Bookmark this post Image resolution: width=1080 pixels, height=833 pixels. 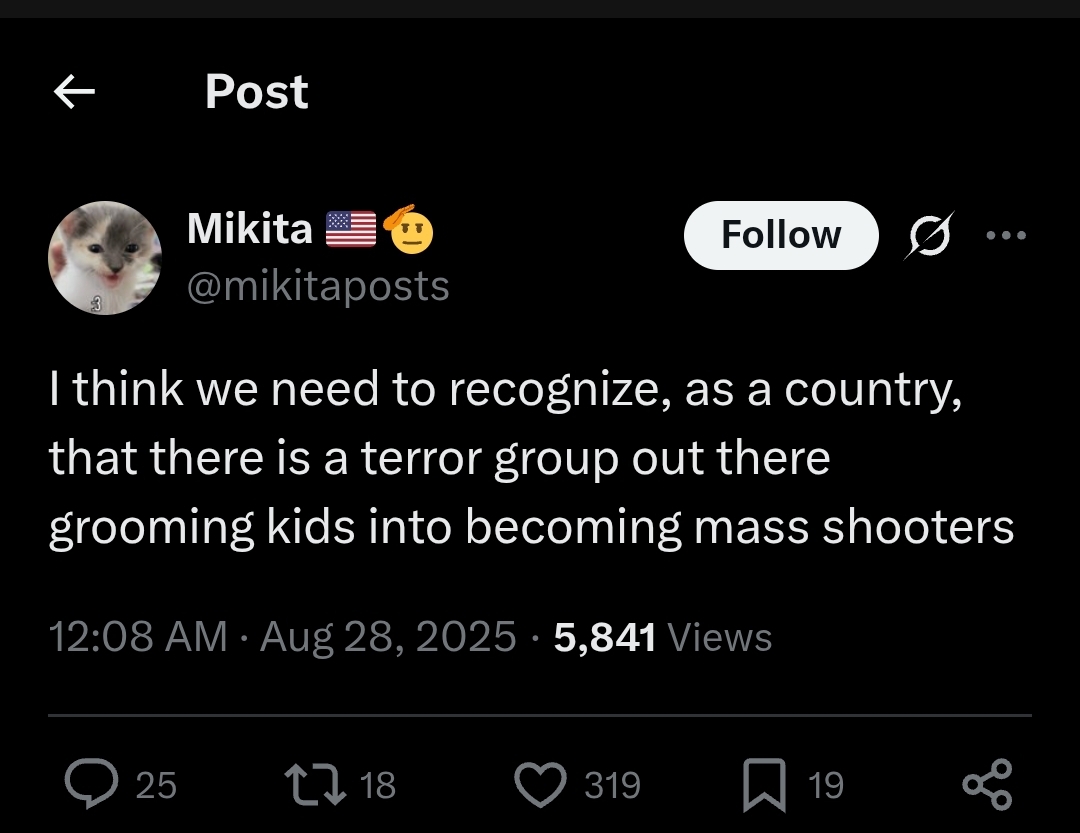pyautogui.click(x=762, y=785)
